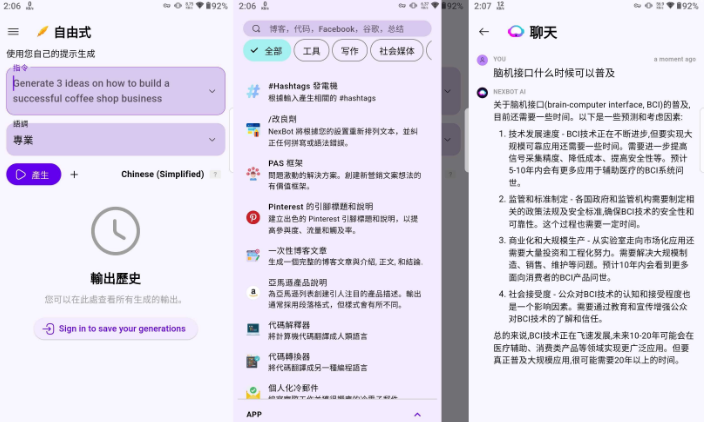710x422 pixels.
Task: Click the search field with 博客，代码
Action: click(x=337, y=29)
